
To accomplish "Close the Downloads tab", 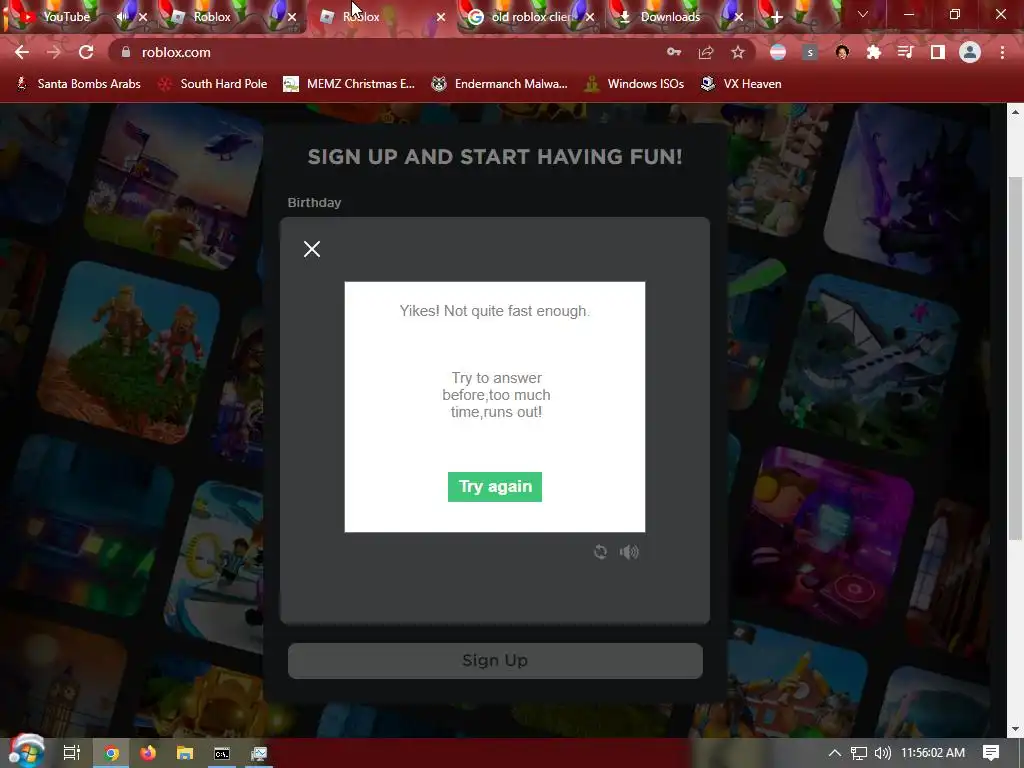I will pyautogui.click(x=739, y=17).
